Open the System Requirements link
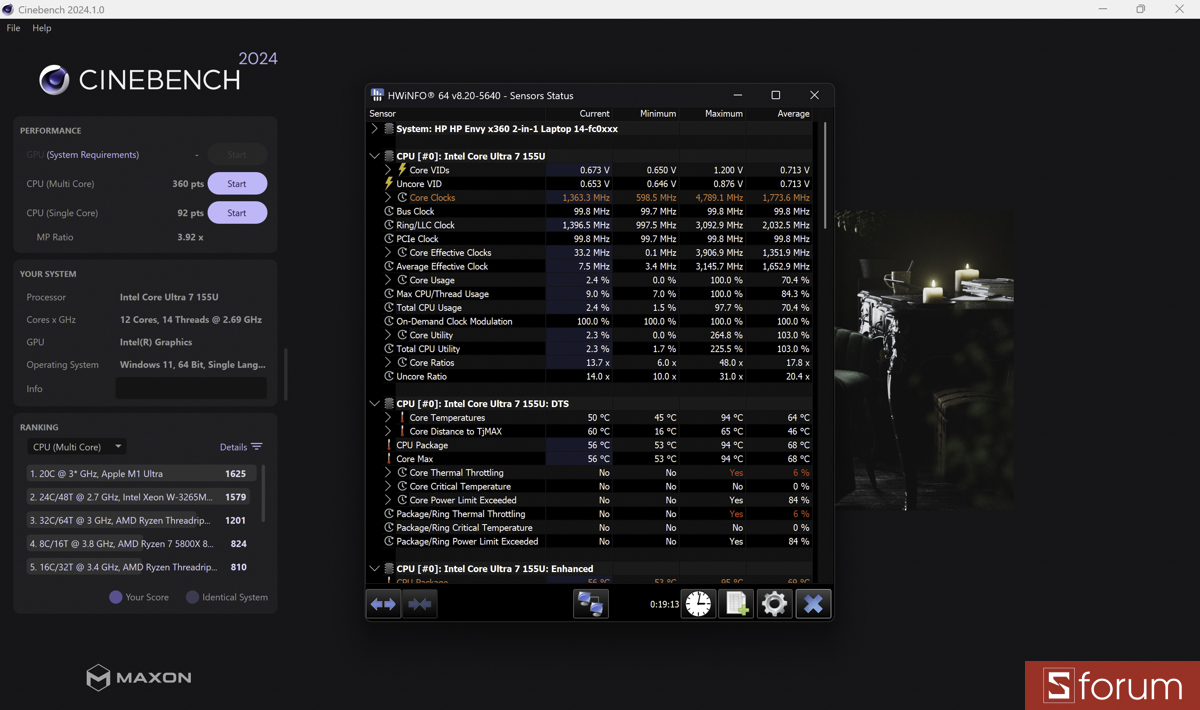 93,155
